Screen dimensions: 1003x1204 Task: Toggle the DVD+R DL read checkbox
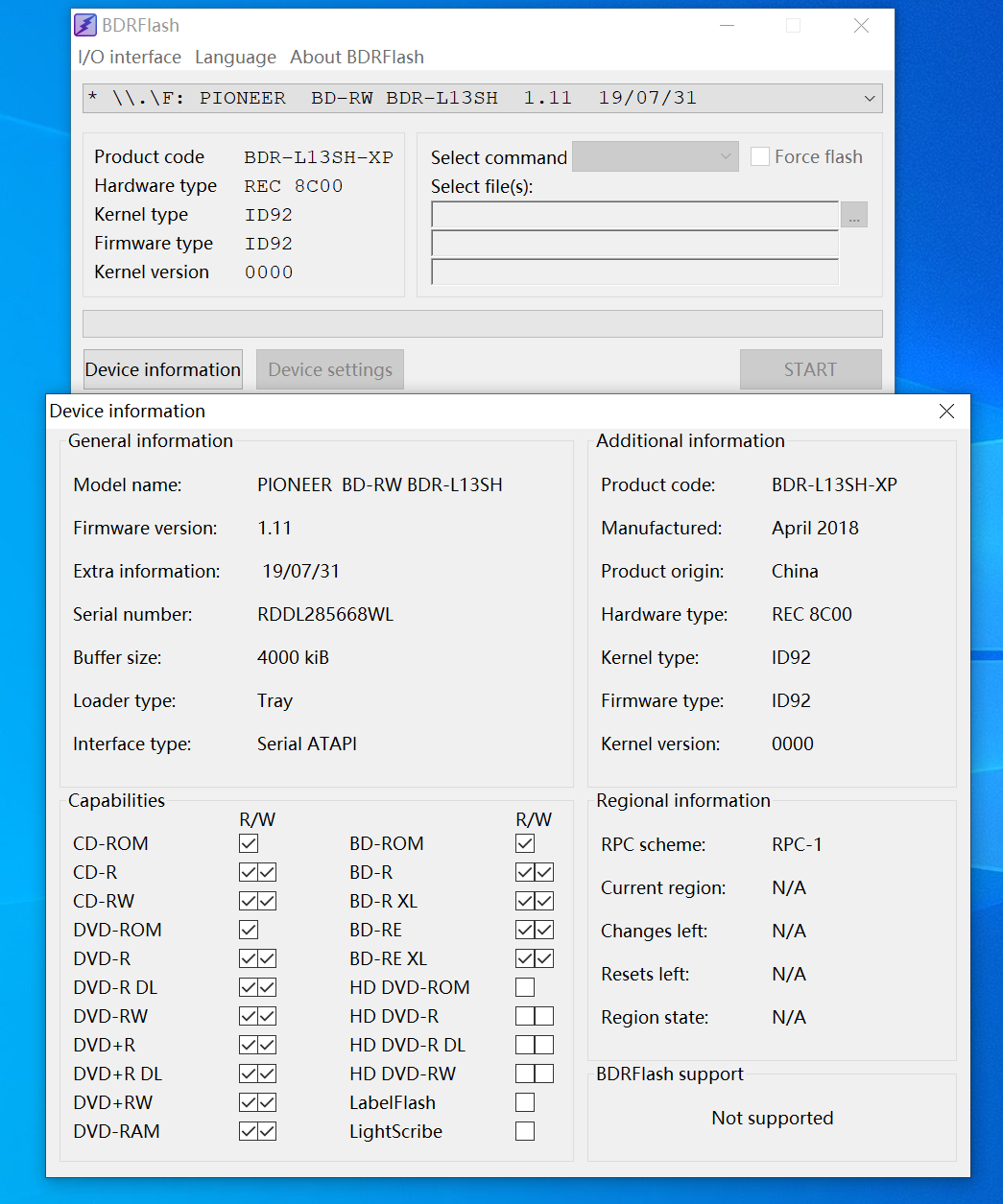[249, 1074]
